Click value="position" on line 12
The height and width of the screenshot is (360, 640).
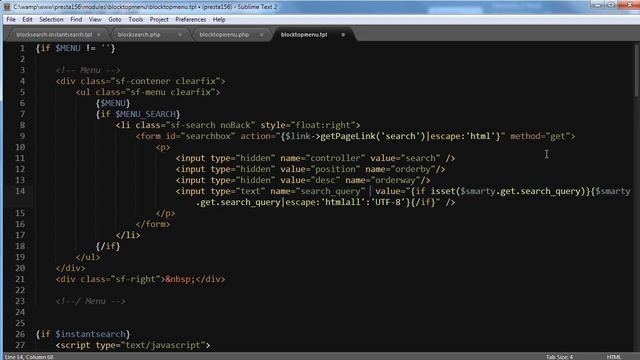[x=320, y=169]
